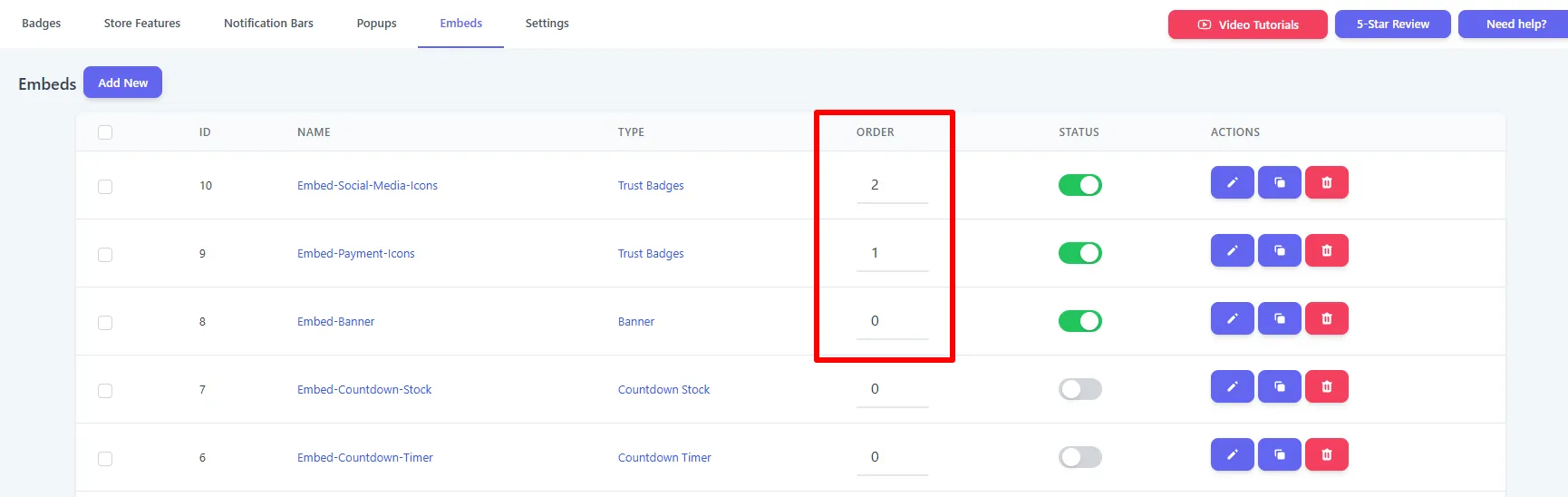This screenshot has width=1568, height=497.
Task: Duplicate the Embed-Social-Media-Icons entry
Action: point(1280,182)
